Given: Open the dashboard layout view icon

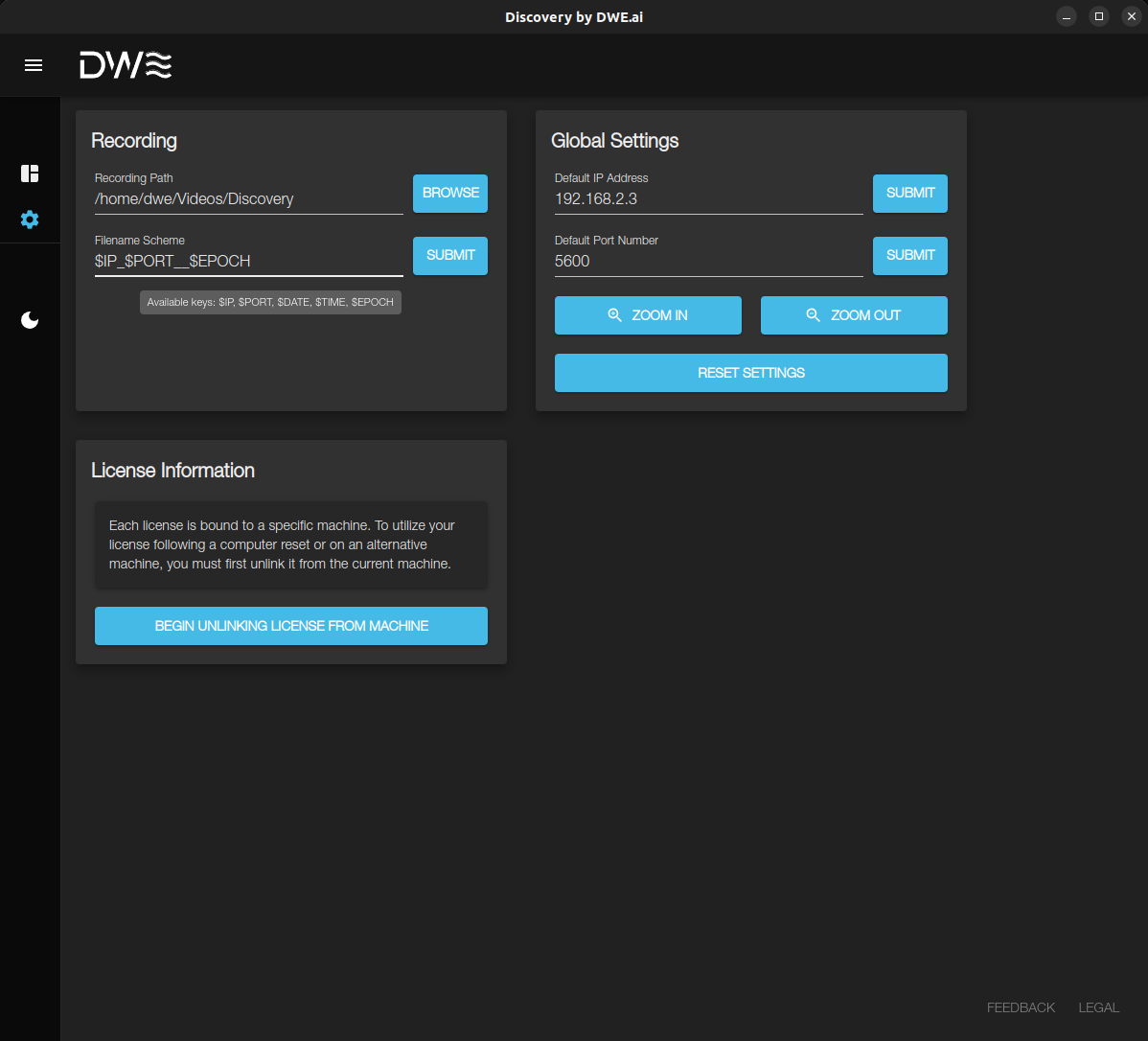Looking at the screenshot, I should 30,173.
